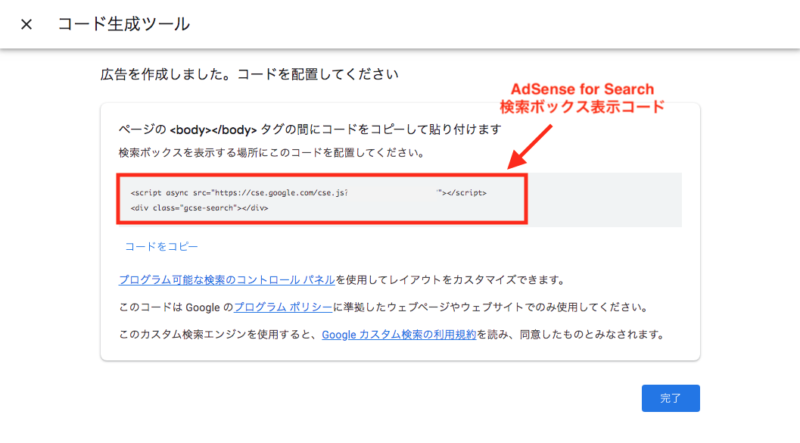Click the script tag code line
The image size is (800, 443).
tap(309, 193)
